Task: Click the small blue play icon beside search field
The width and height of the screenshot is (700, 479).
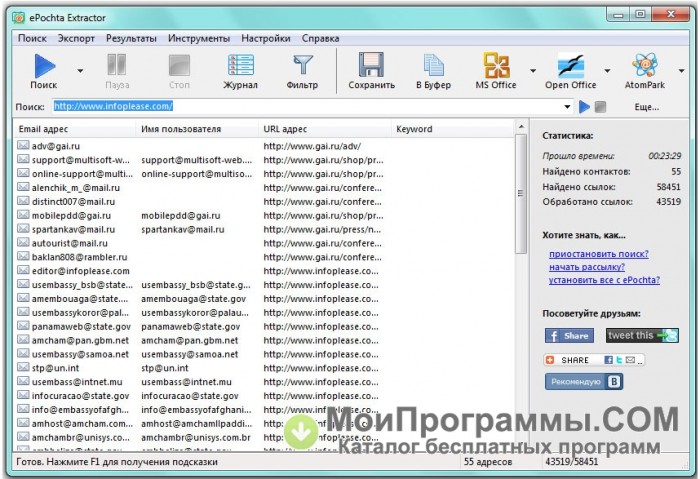Action: [x=584, y=107]
